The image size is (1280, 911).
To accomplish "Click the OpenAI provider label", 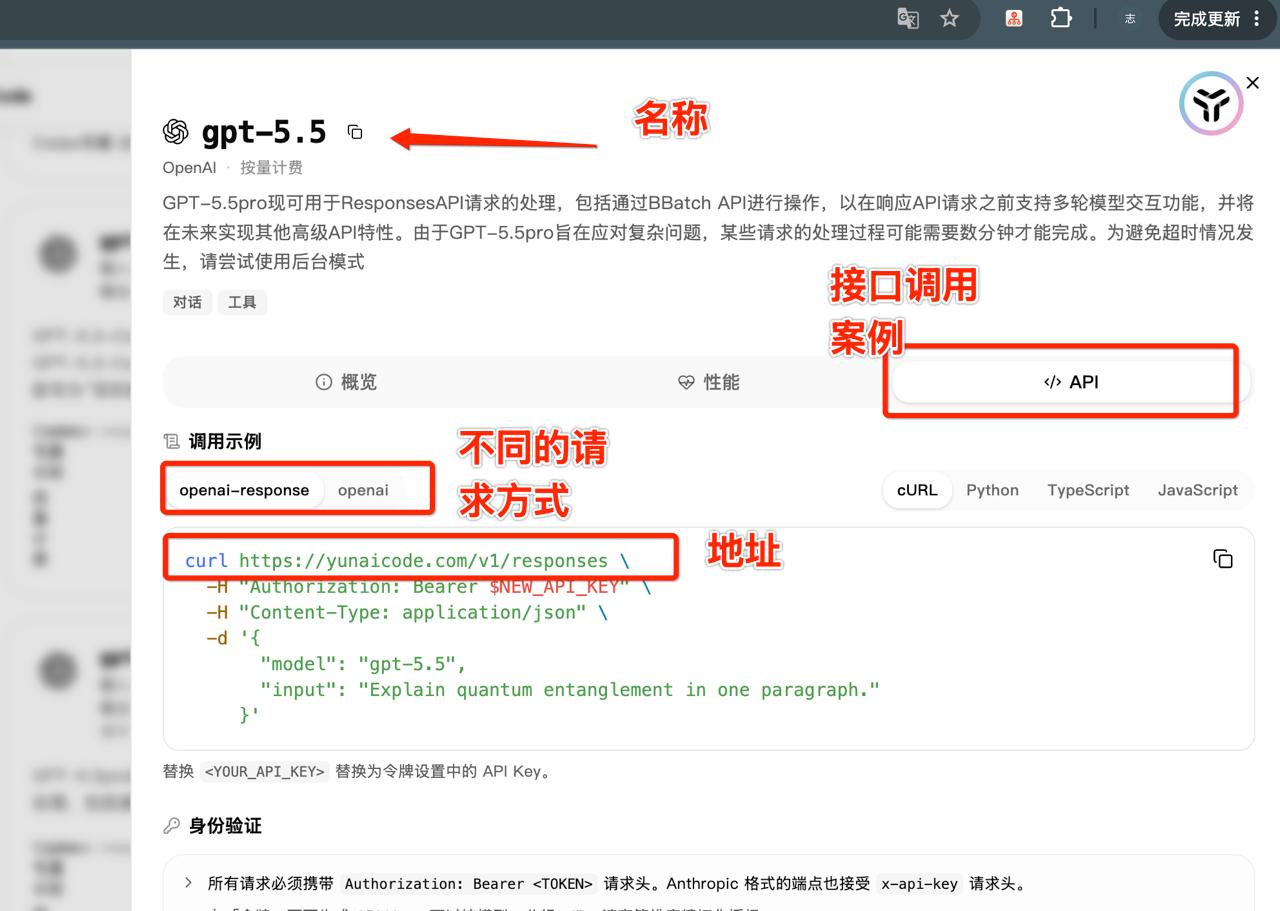I will [x=189, y=168].
